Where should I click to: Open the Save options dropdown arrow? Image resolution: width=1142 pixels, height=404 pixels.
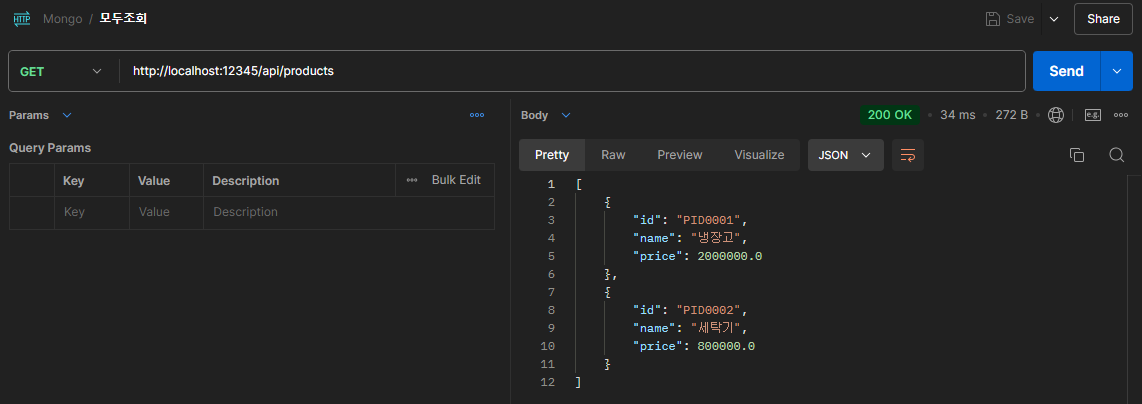click(1054, 19)
